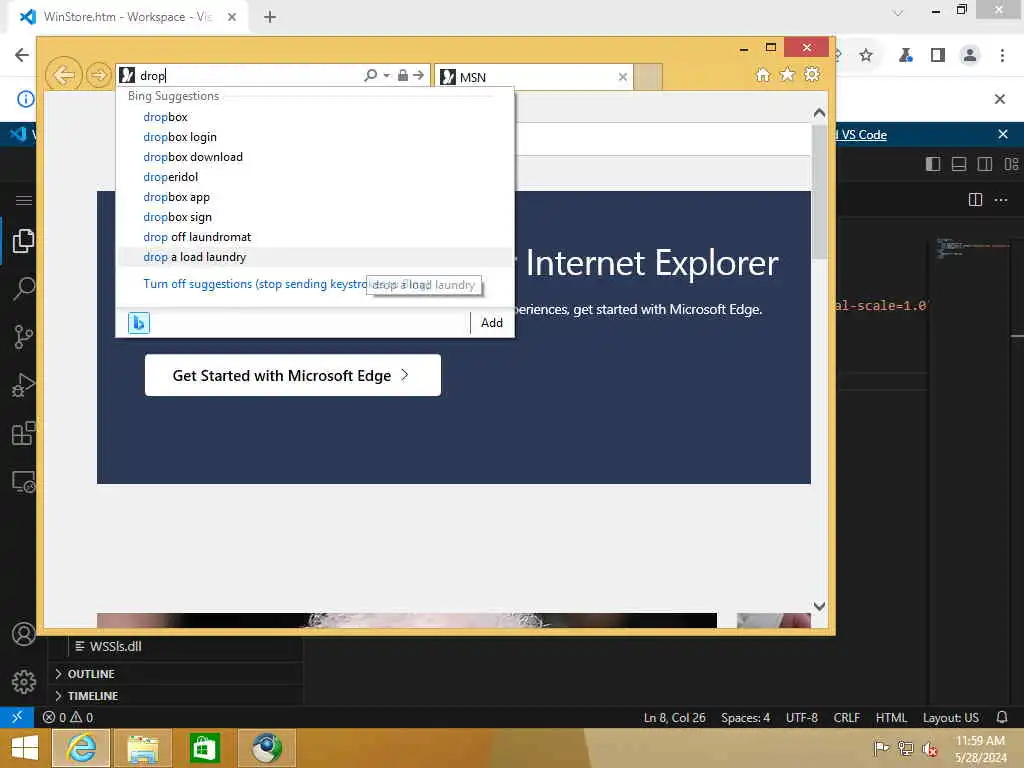1024x768 pixels.
Task: Click 'Layout: US' status item
Action: pyautogui.click(x=951, y=717)
